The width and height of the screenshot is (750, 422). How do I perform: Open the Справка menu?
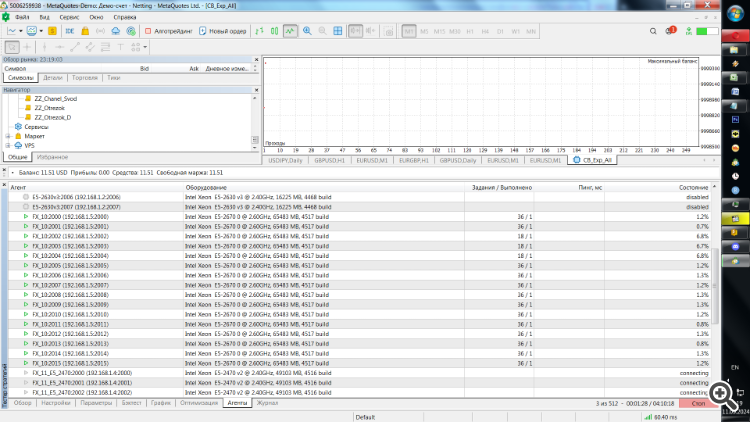click(x=125, y=17)
